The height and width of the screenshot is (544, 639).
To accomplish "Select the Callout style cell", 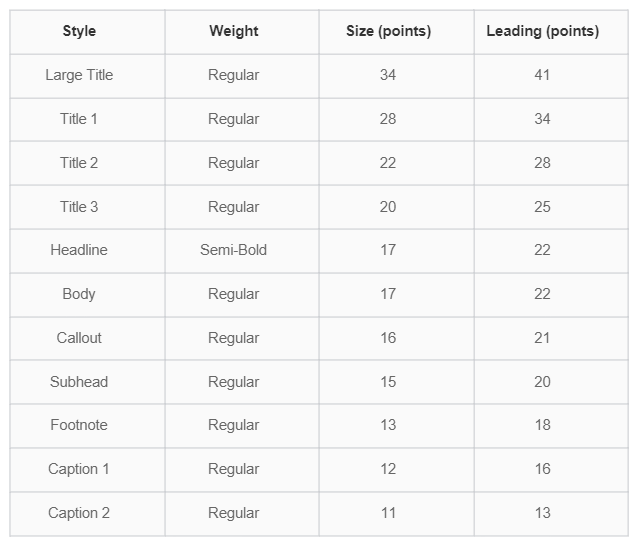I will click(79, 338).
